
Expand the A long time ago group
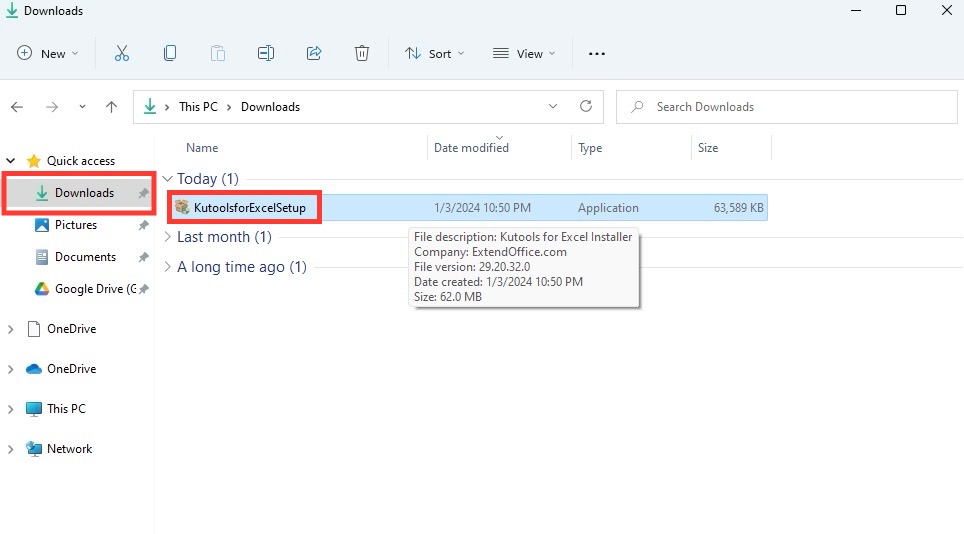pos(168,267)
